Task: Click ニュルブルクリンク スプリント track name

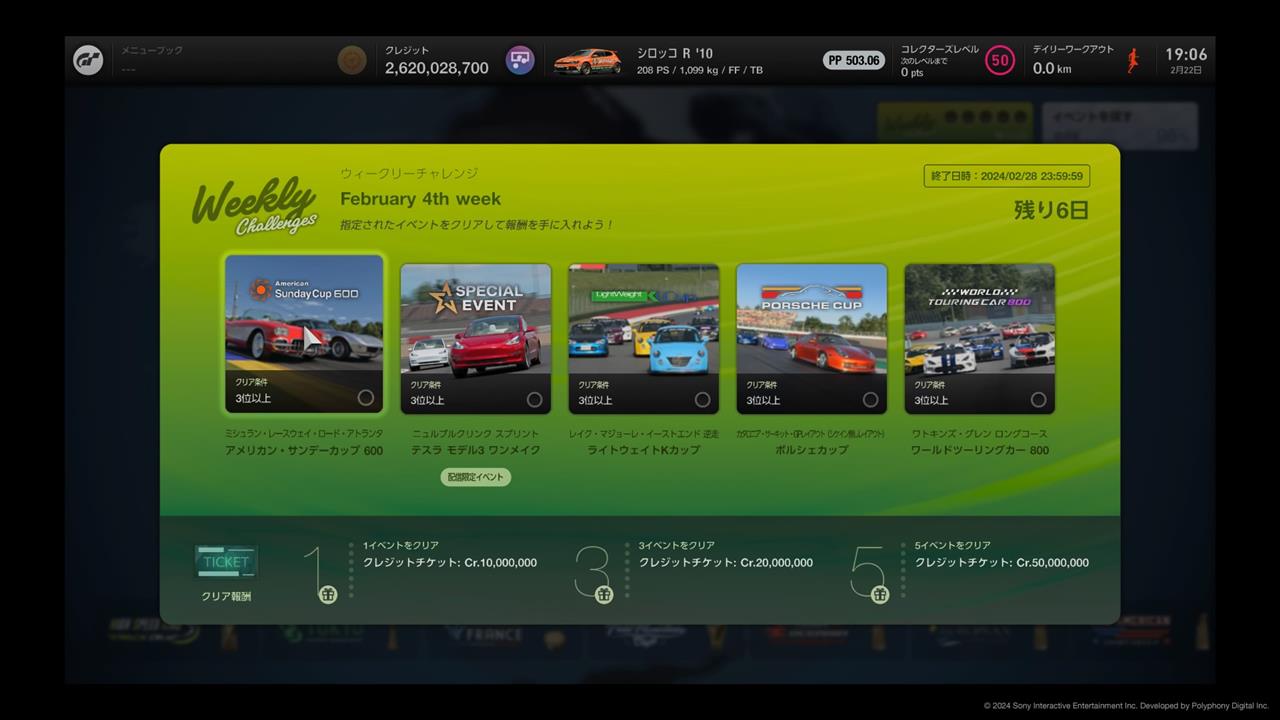Action: tap(476, 434)
